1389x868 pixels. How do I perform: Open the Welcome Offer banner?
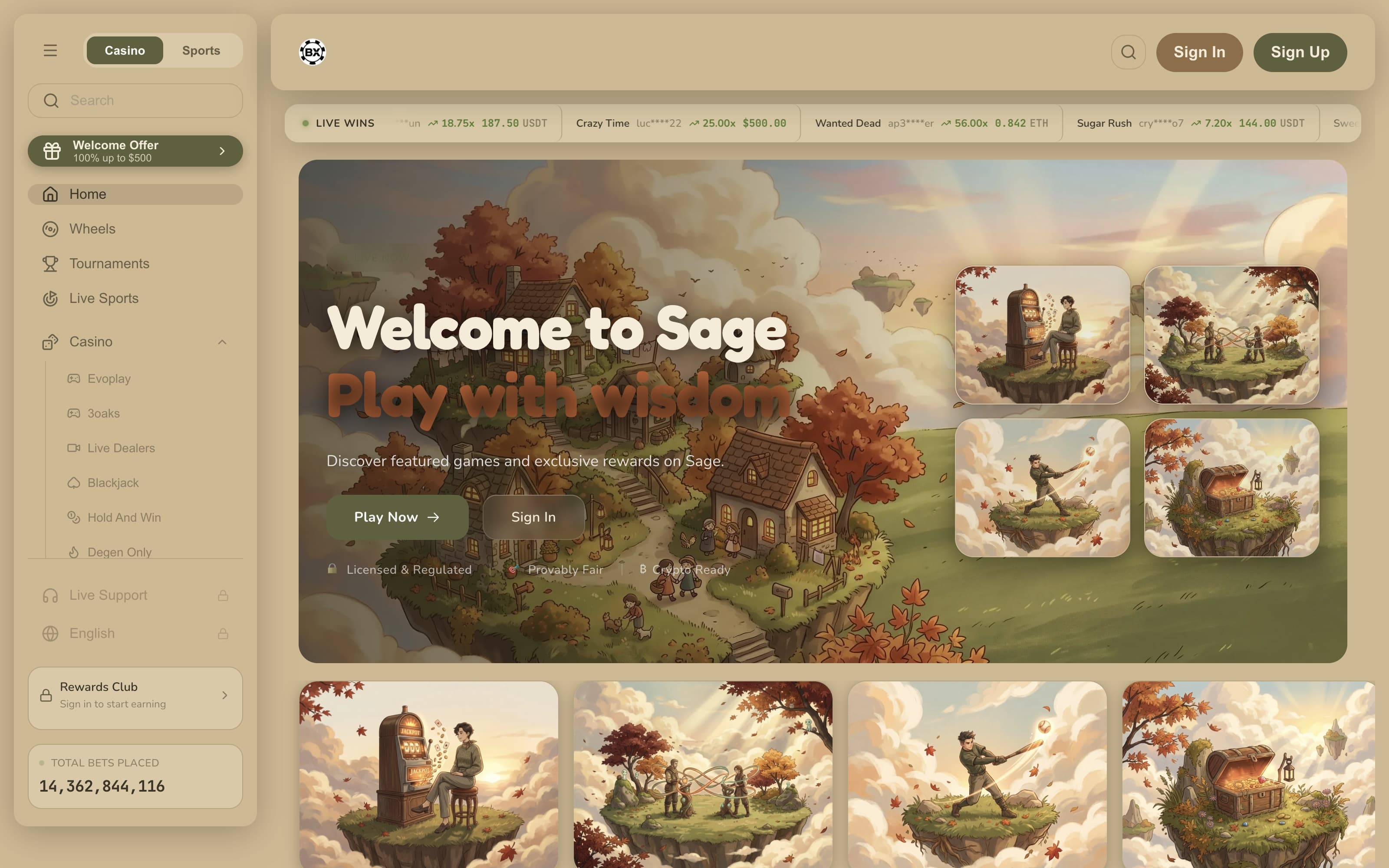[135, 151]
